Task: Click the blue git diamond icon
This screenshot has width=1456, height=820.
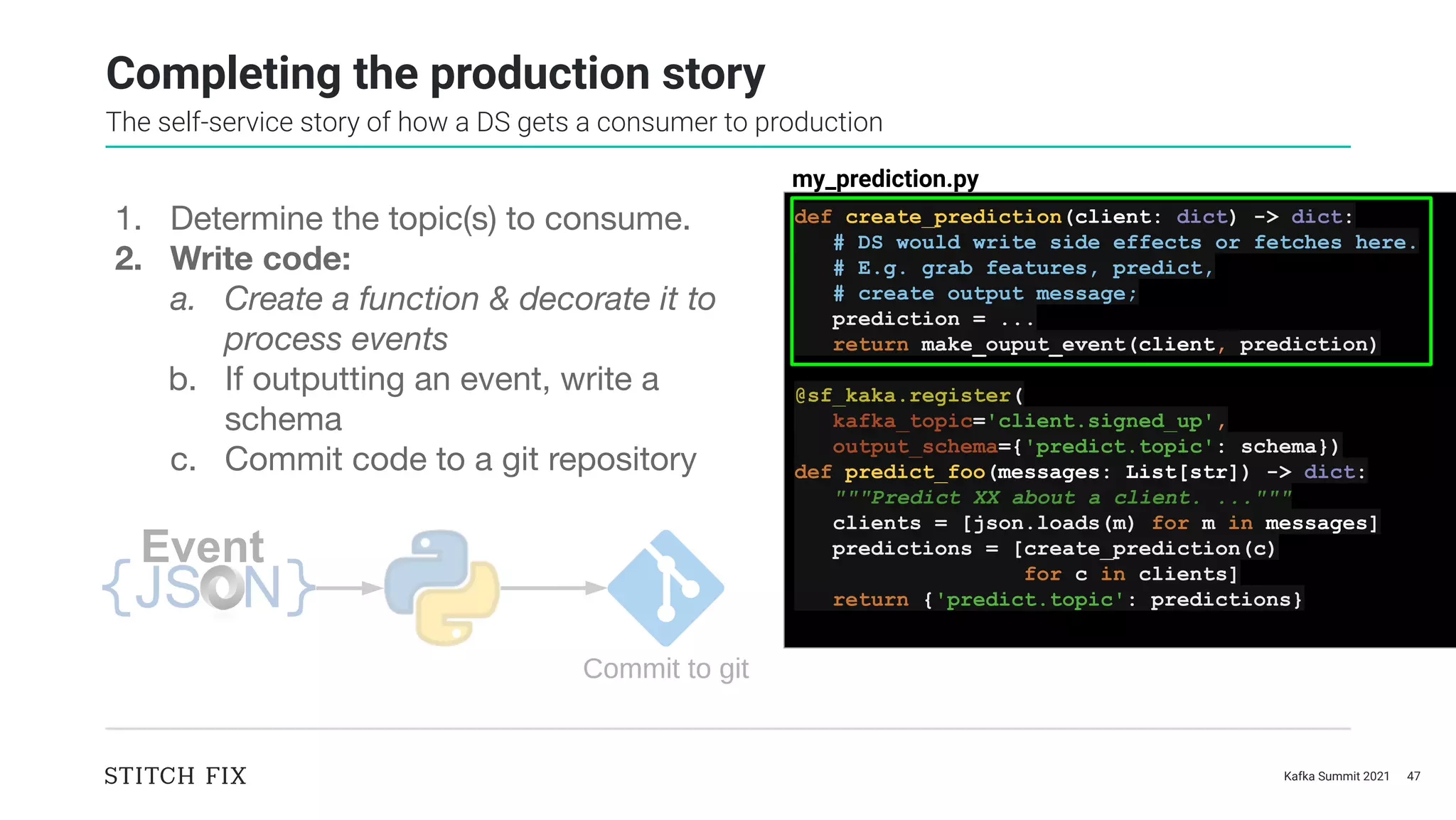Action: click(665, 588)
